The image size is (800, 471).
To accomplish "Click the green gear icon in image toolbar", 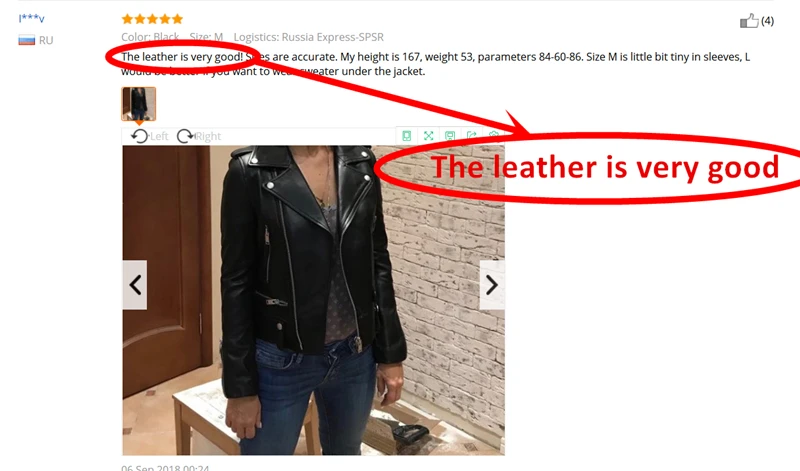I will point(493,136).
